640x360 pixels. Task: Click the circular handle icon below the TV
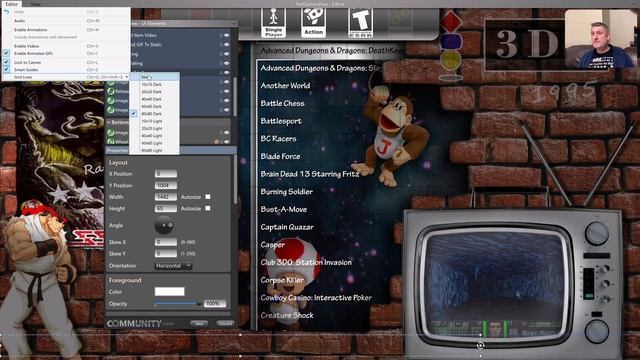point(480,345)
